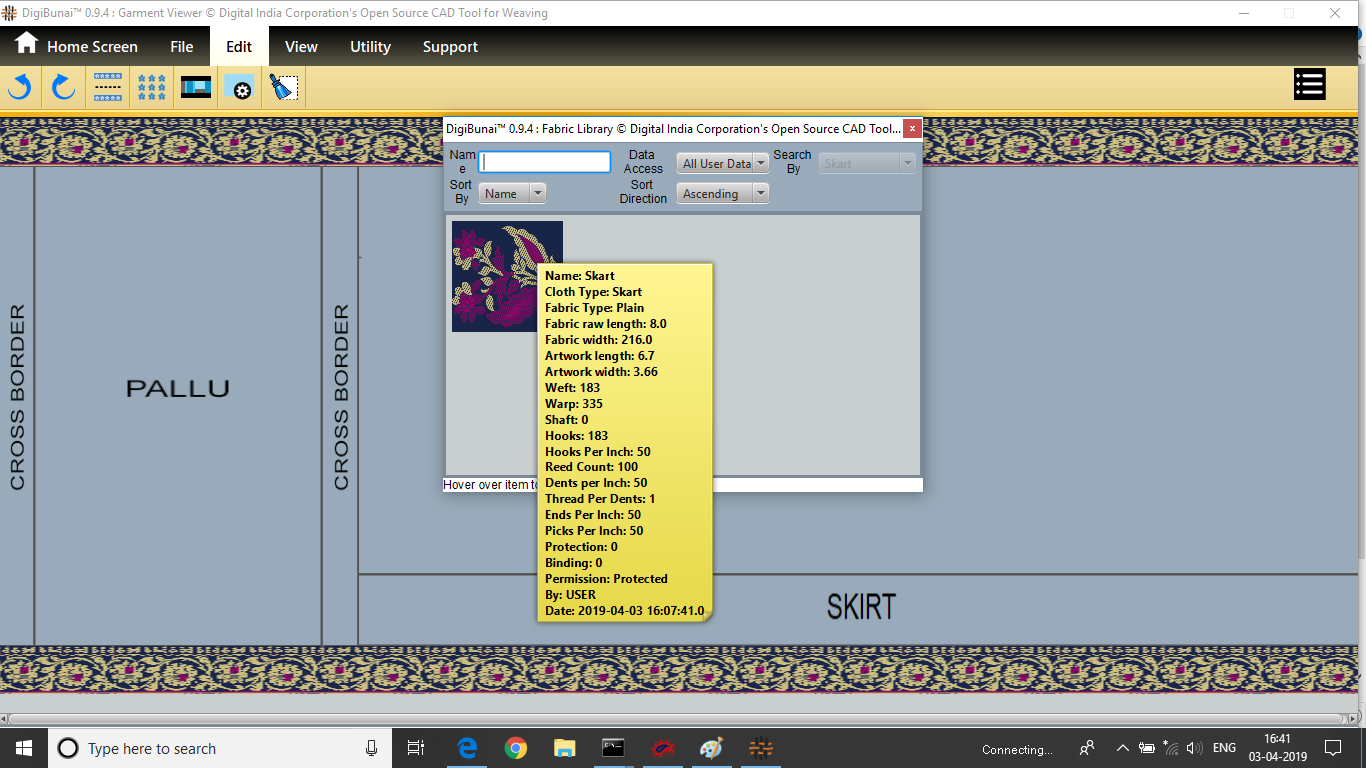Open the Utility menu
The image size is (1366, 768).
pos(370,47)
